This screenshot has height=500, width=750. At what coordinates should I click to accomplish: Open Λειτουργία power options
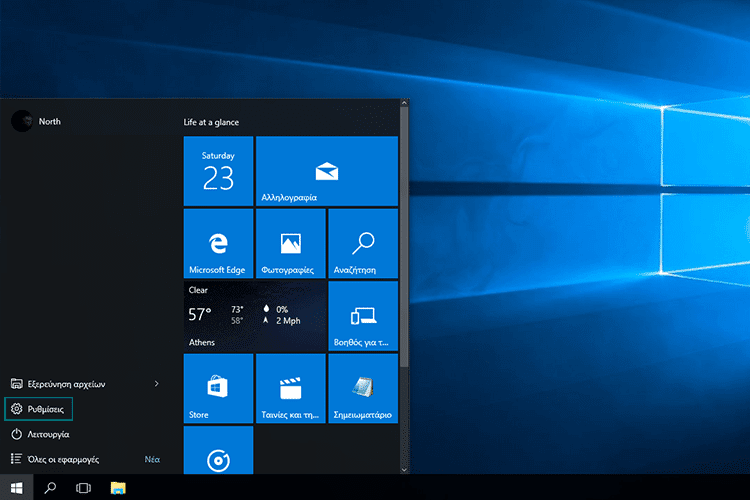tap(40, 434)
